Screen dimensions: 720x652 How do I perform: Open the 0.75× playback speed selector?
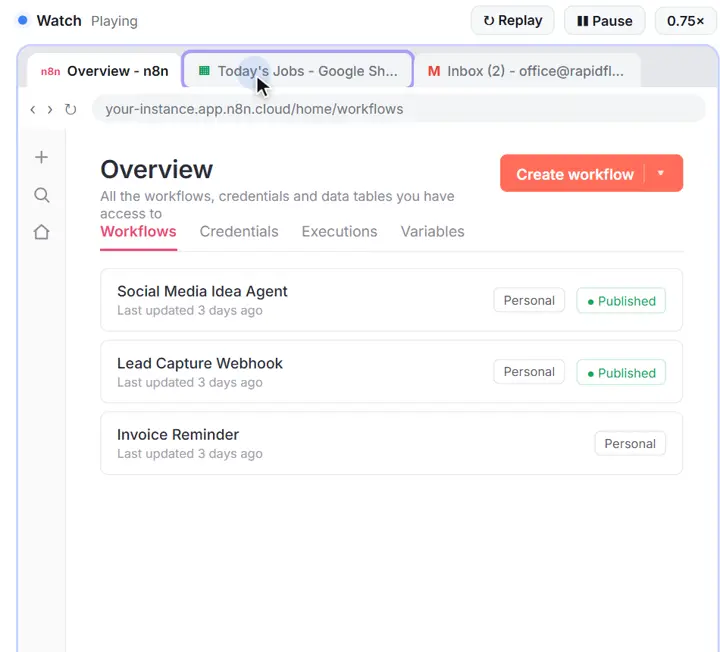(x=685, y=21)
